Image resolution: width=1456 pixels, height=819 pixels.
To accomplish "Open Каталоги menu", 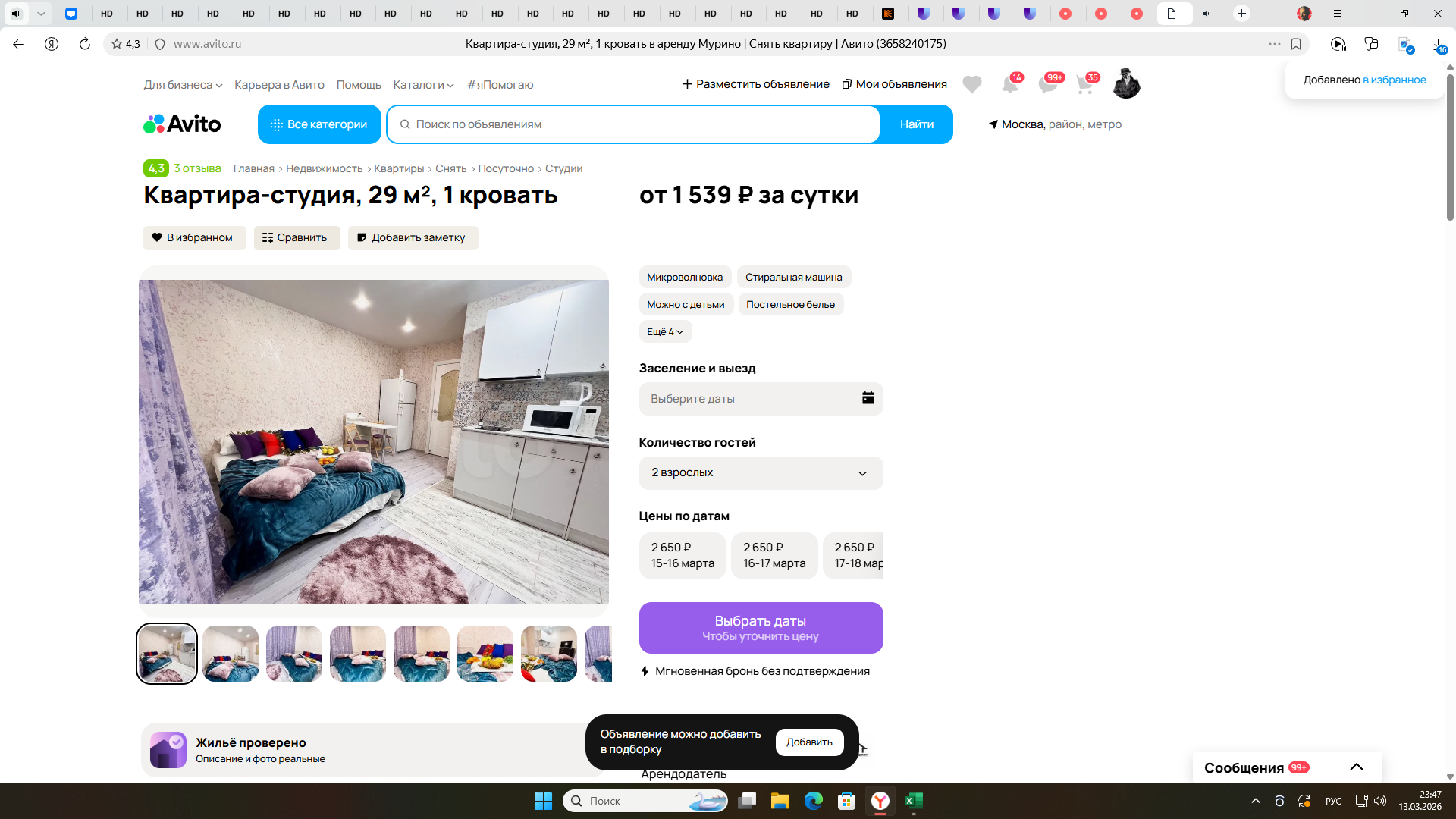I will pyautogui.click(x=423, y=85).
